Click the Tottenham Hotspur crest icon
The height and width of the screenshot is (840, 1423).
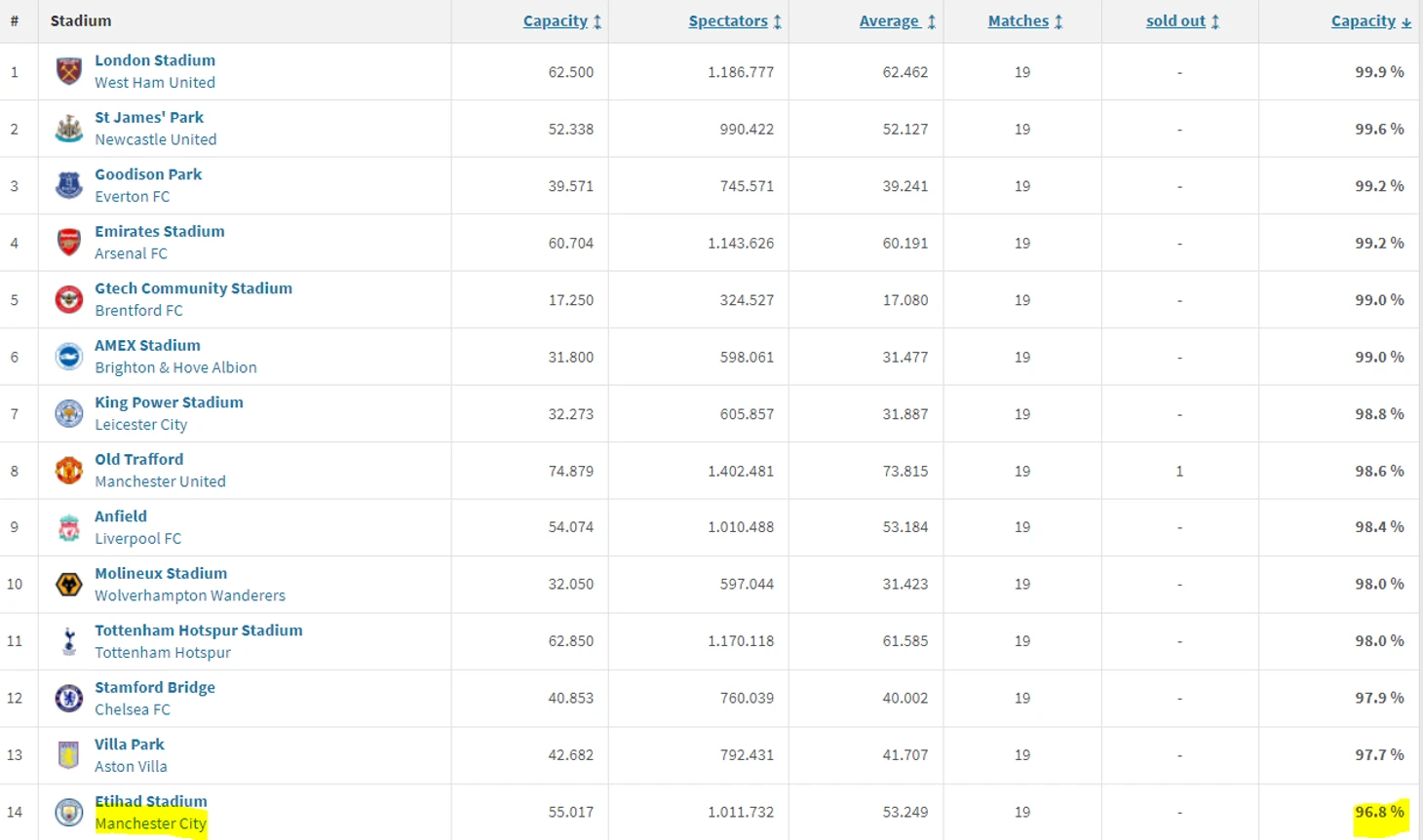[68, 641]
